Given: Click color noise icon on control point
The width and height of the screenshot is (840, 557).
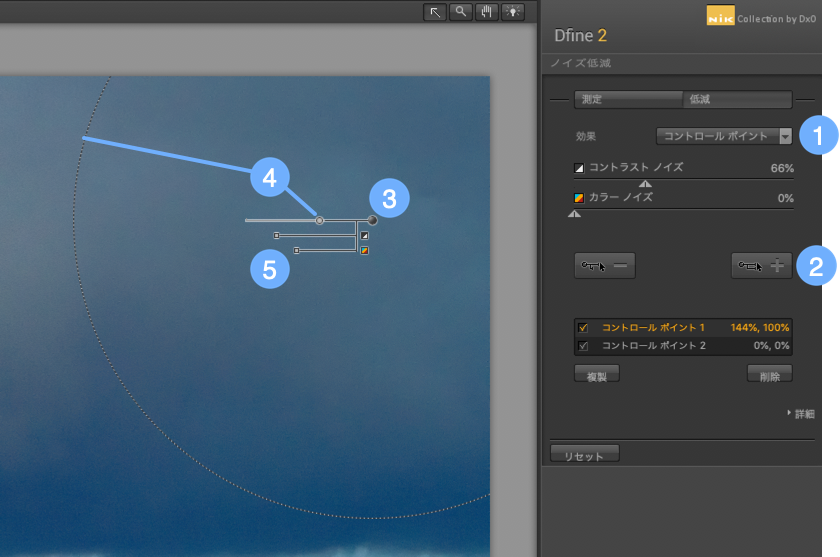Looking at the screenshot, I should coord(364,250).
